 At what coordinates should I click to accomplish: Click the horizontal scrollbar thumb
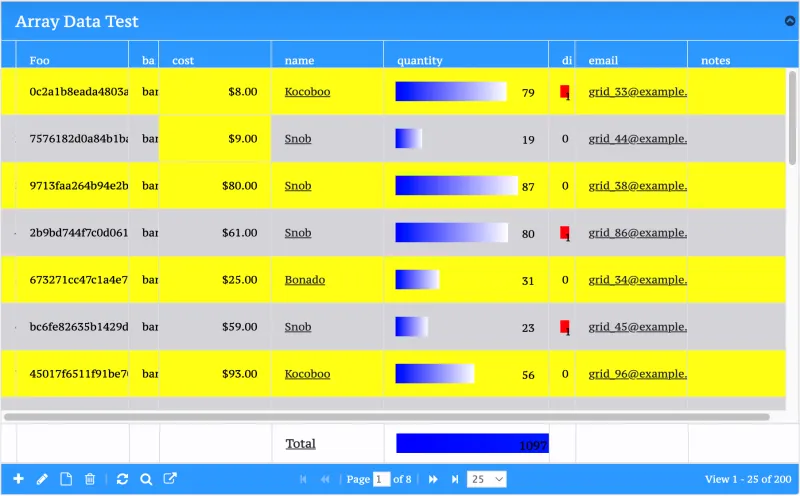(387, 417)
